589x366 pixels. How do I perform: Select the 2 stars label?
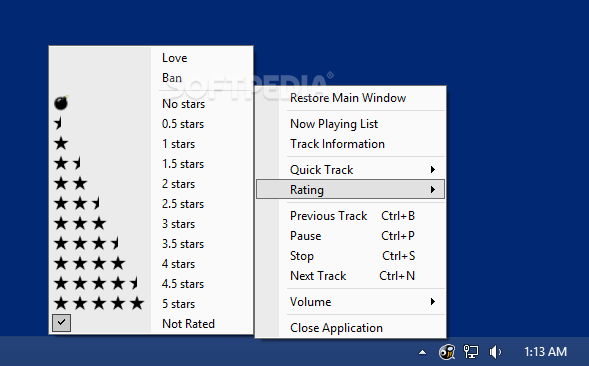[178, 183]
